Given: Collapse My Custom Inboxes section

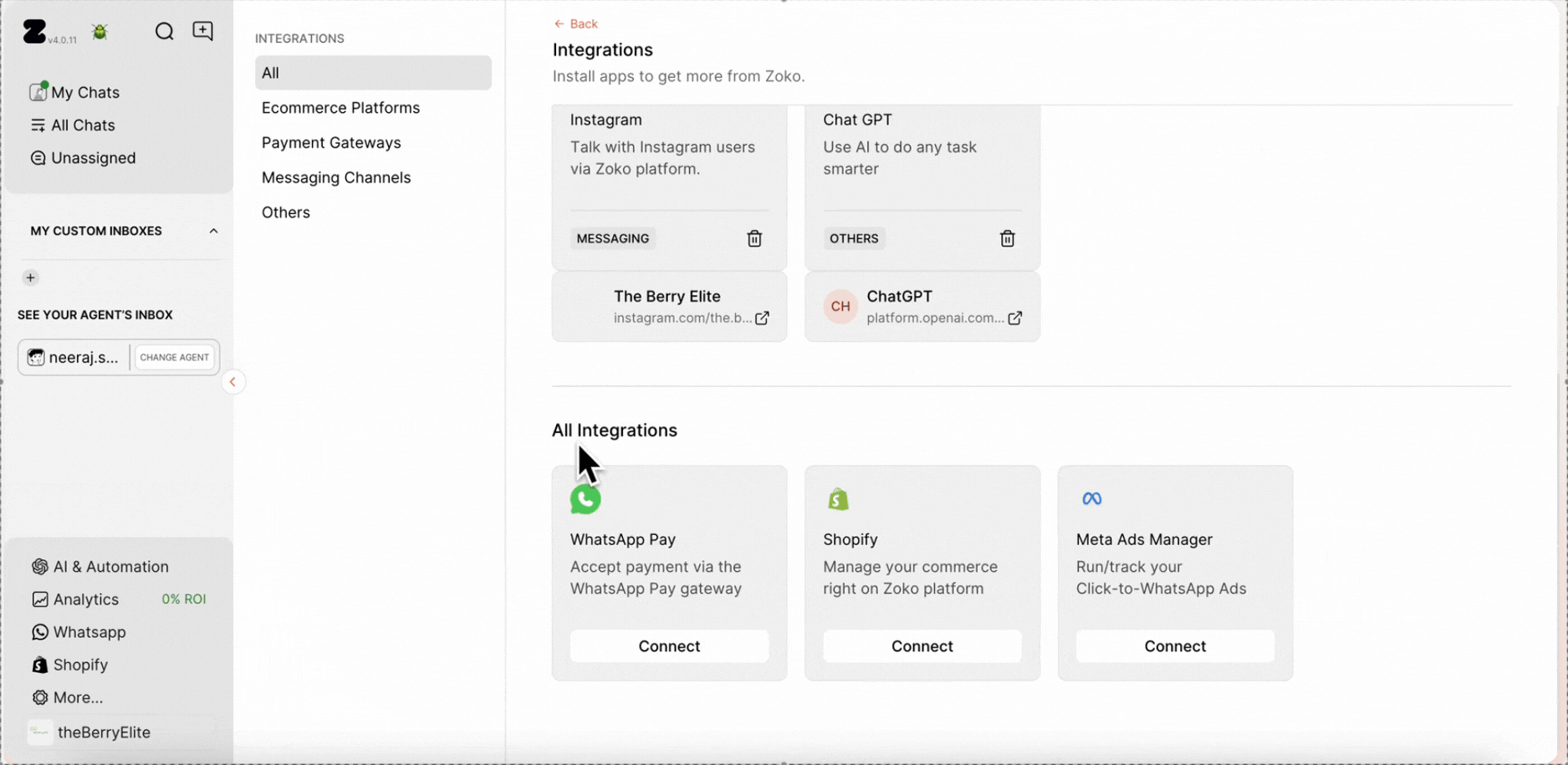Looking at the screenshot, I should (x=214, y=232).
